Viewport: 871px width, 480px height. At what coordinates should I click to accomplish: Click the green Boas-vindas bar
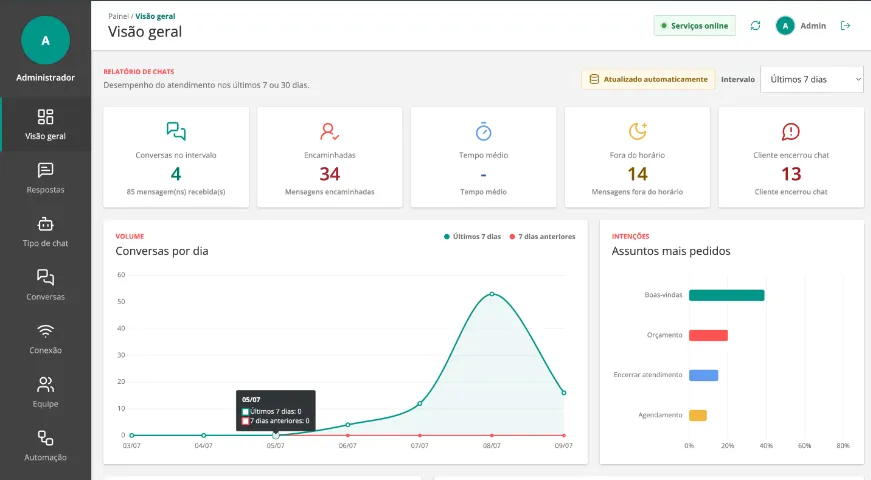727,295
